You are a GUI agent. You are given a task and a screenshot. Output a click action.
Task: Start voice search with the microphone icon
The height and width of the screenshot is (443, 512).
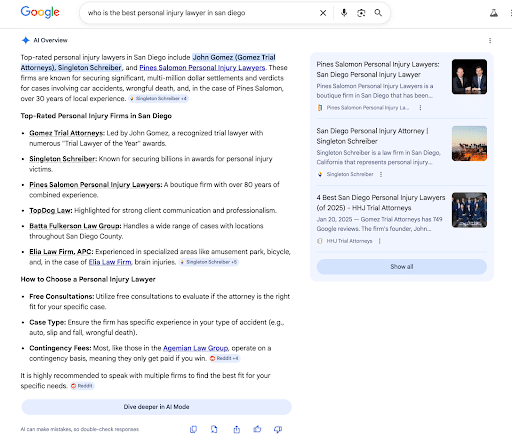click(x=344, y=13)
